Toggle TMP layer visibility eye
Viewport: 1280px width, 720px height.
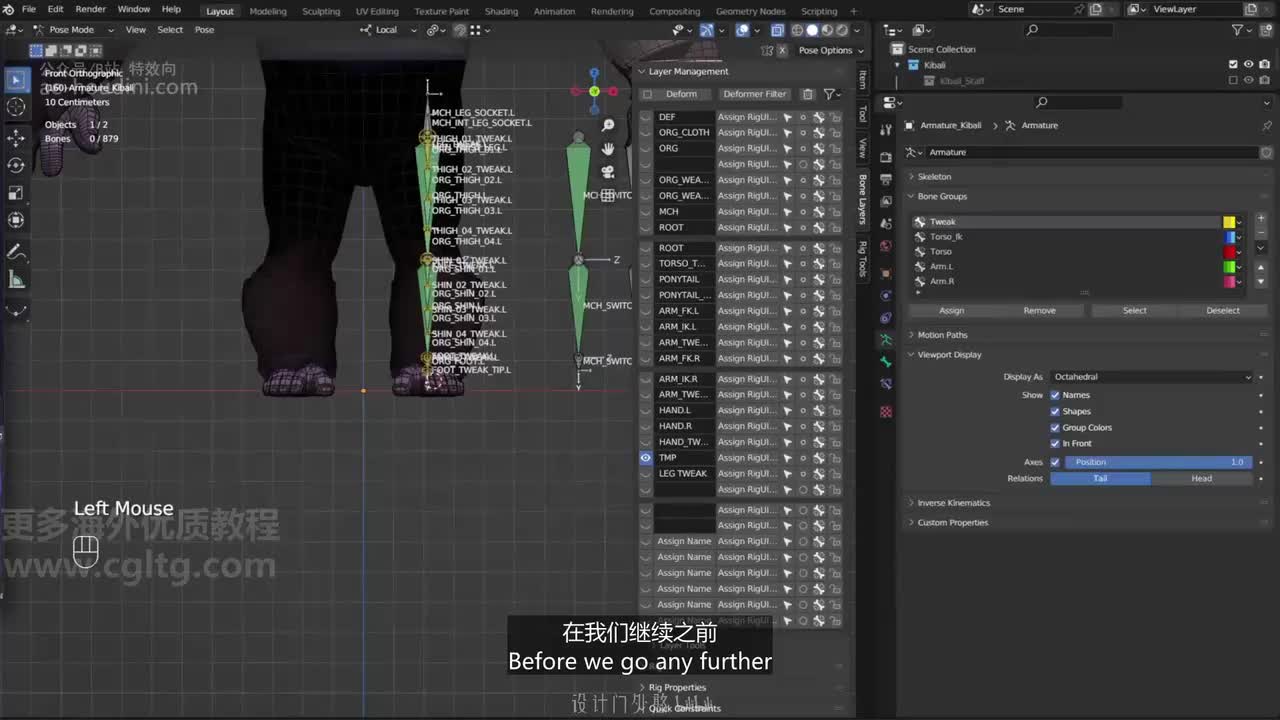[x=646, y=458]
